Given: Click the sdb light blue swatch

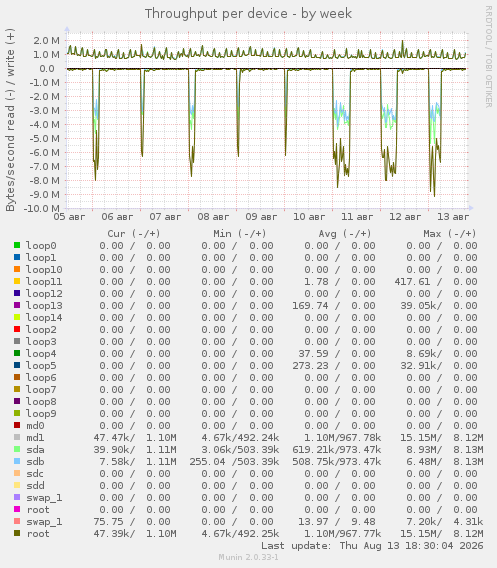Looking at the screenshot, I should click(x=17, y=461).
